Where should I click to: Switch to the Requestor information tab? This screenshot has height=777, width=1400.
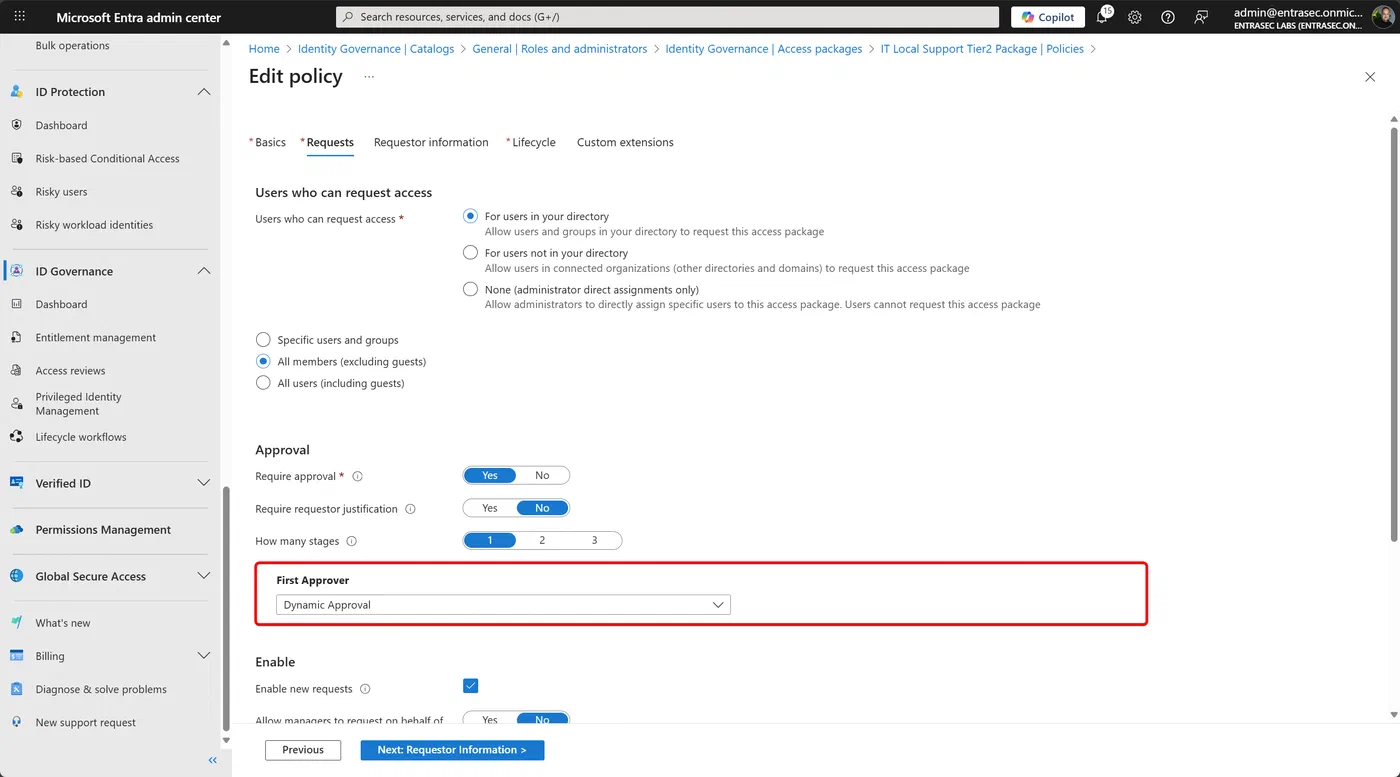pyautogui.click(x=431, y=142)
